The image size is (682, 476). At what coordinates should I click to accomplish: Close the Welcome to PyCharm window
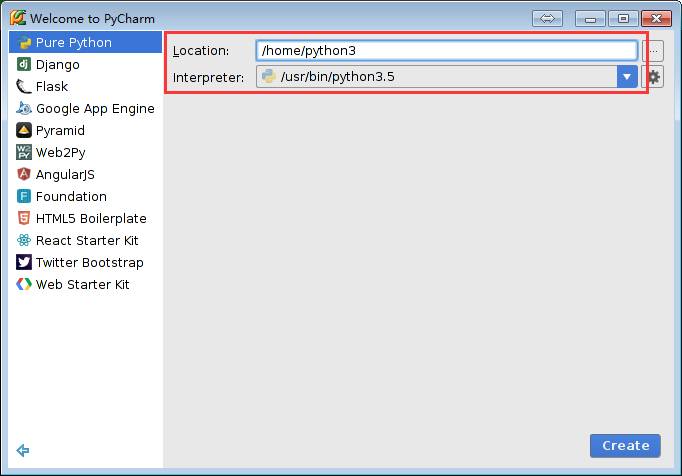[656, 19]
